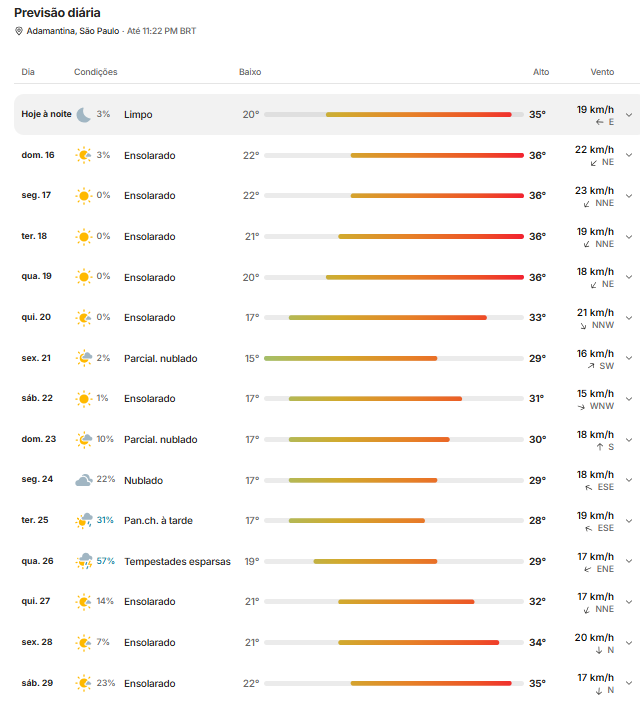Click the Pan.ch. à tarde condition text
Screen dimensions: 640x706
[159, 520]
